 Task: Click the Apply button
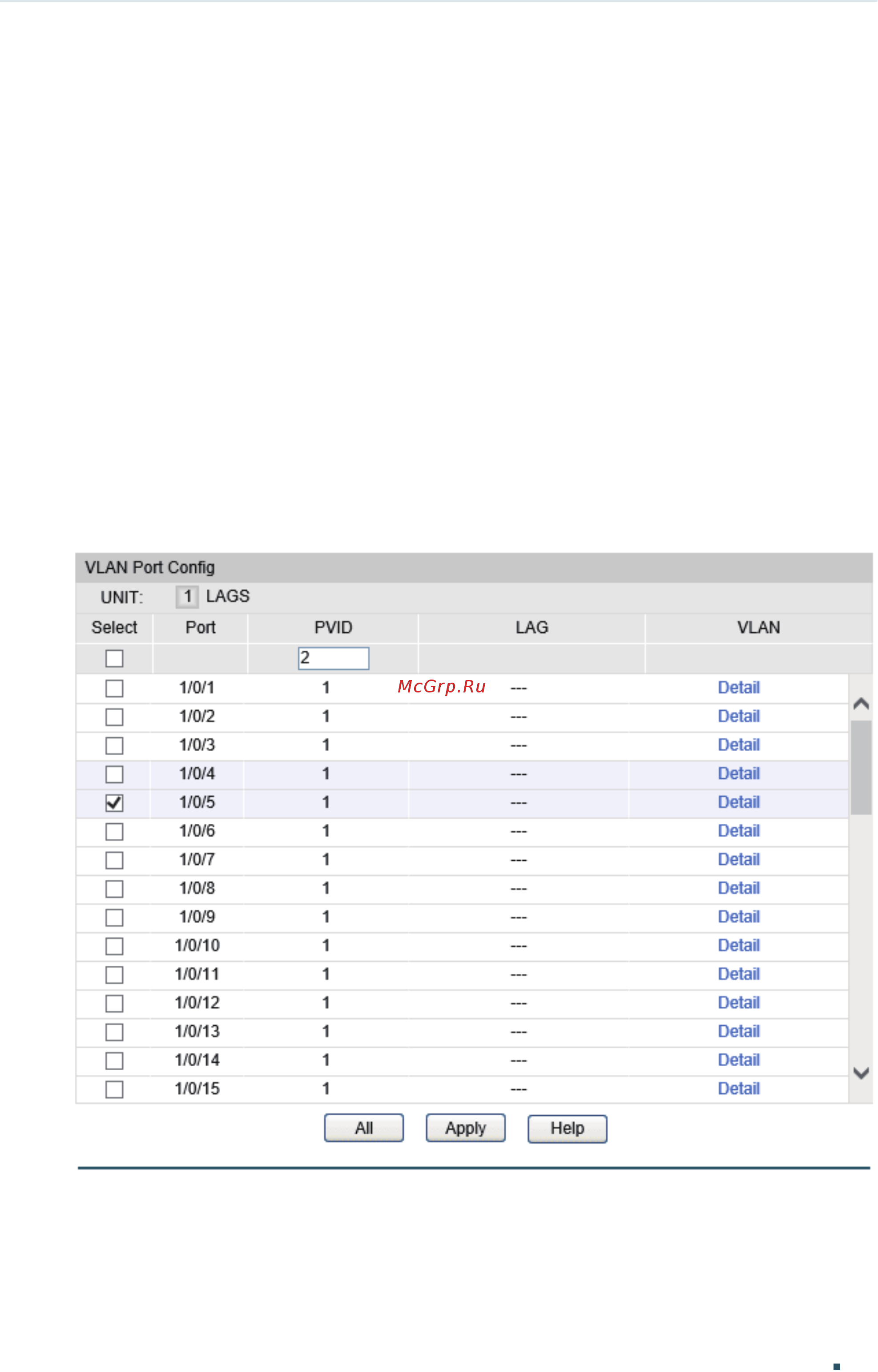[465, 1128]
